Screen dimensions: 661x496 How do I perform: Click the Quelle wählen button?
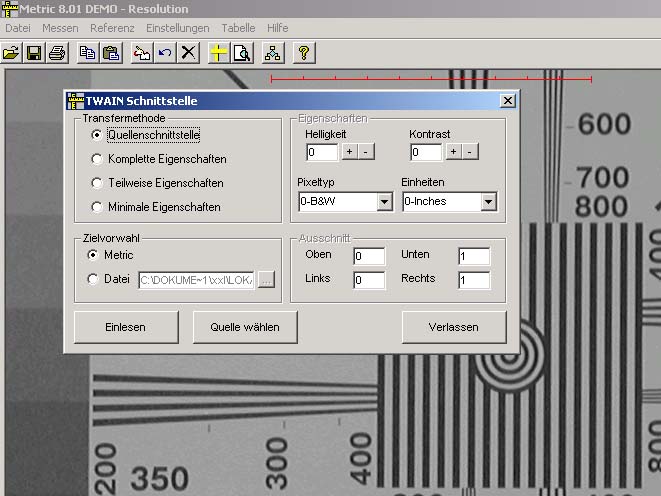(245, 327)
